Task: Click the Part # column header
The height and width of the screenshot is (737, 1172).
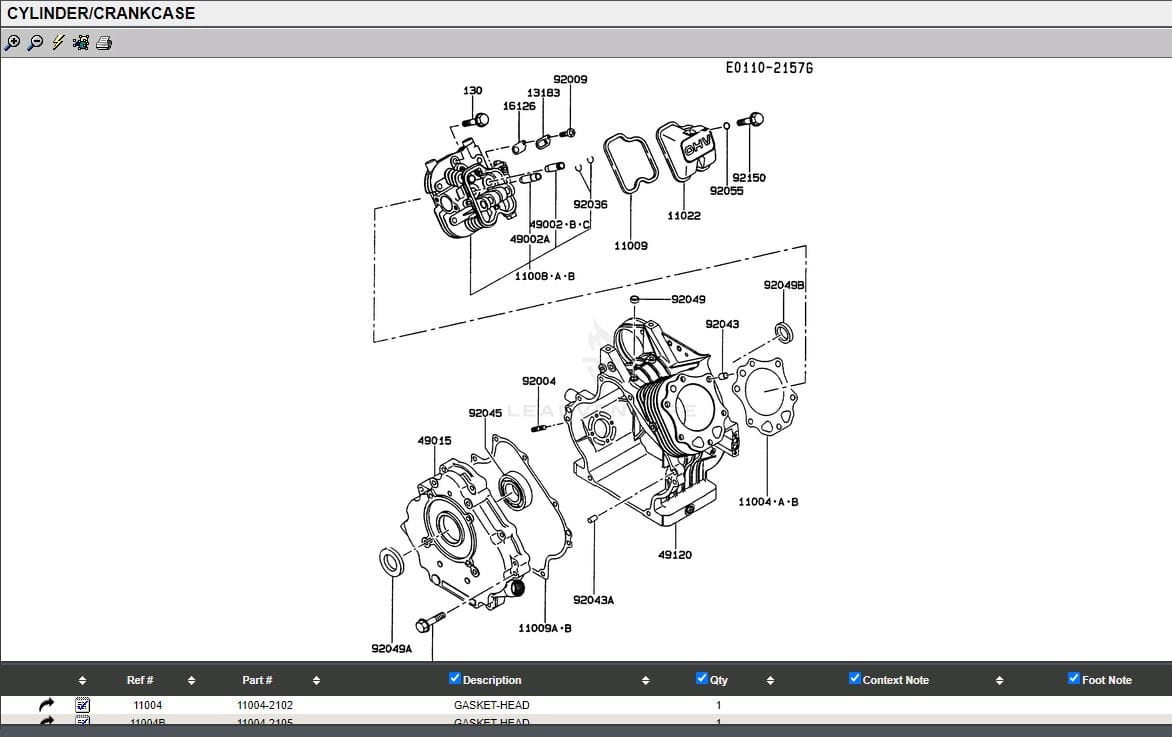Action: pyautogui.click(x=257, y=680)
